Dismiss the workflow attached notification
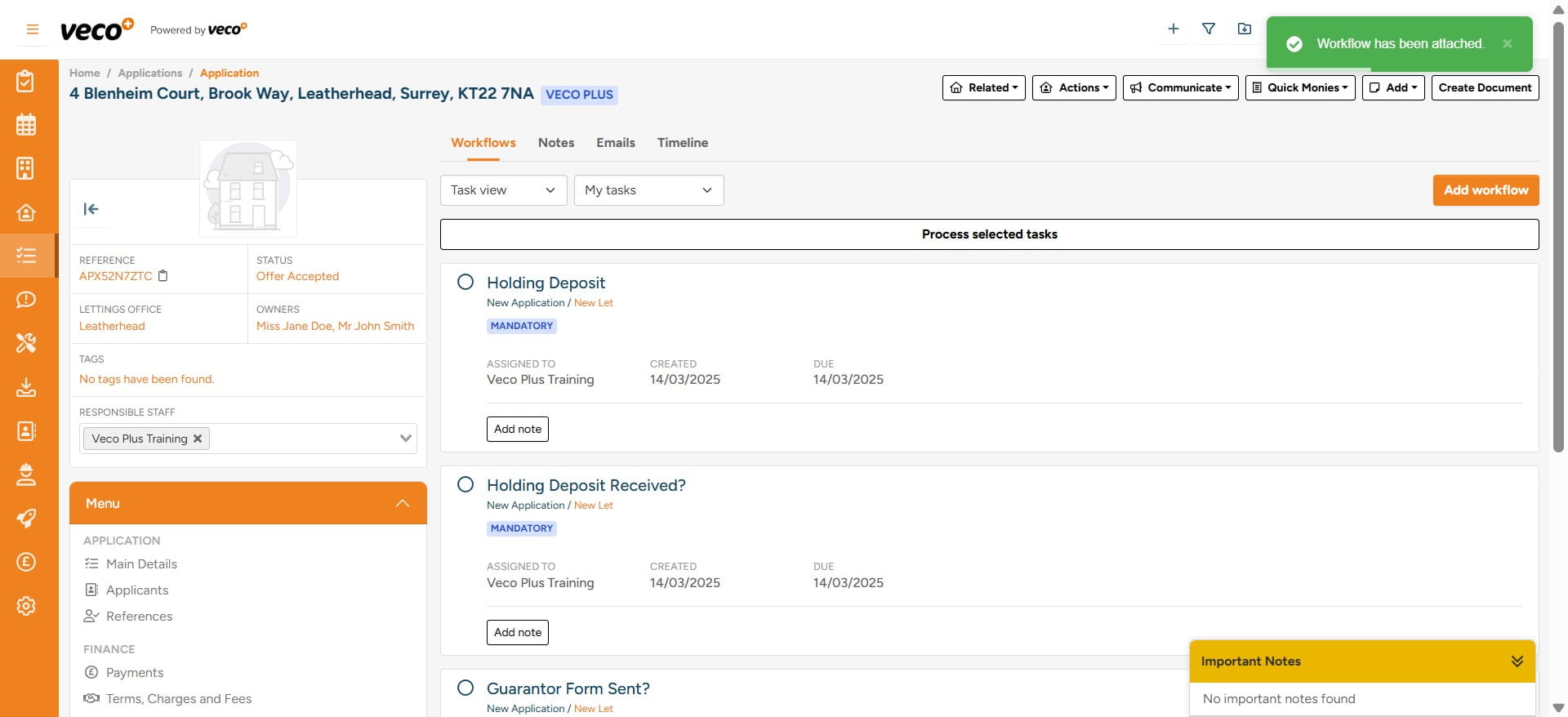The image size is (1568, 717). tap(1508, 43)
